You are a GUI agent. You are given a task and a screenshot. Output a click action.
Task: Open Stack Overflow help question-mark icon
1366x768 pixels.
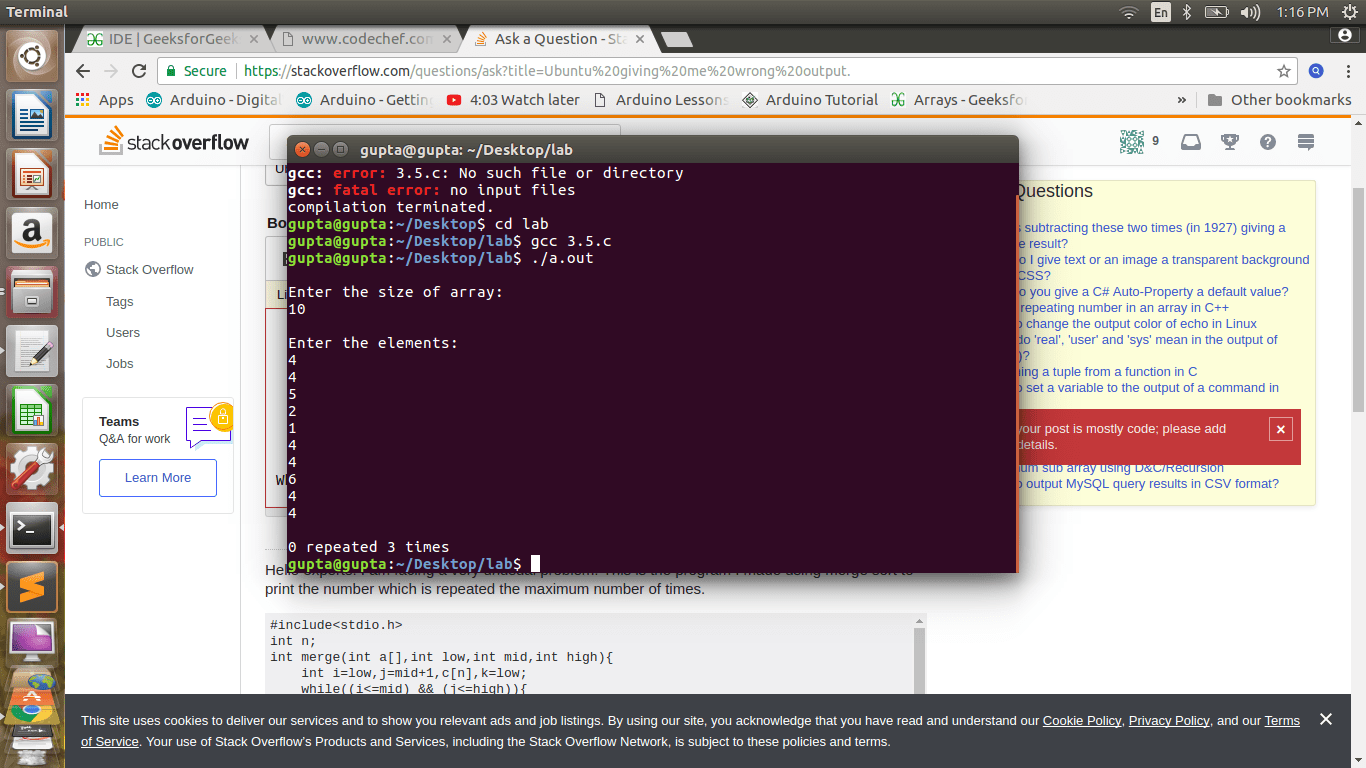(x=1269, y=143)
